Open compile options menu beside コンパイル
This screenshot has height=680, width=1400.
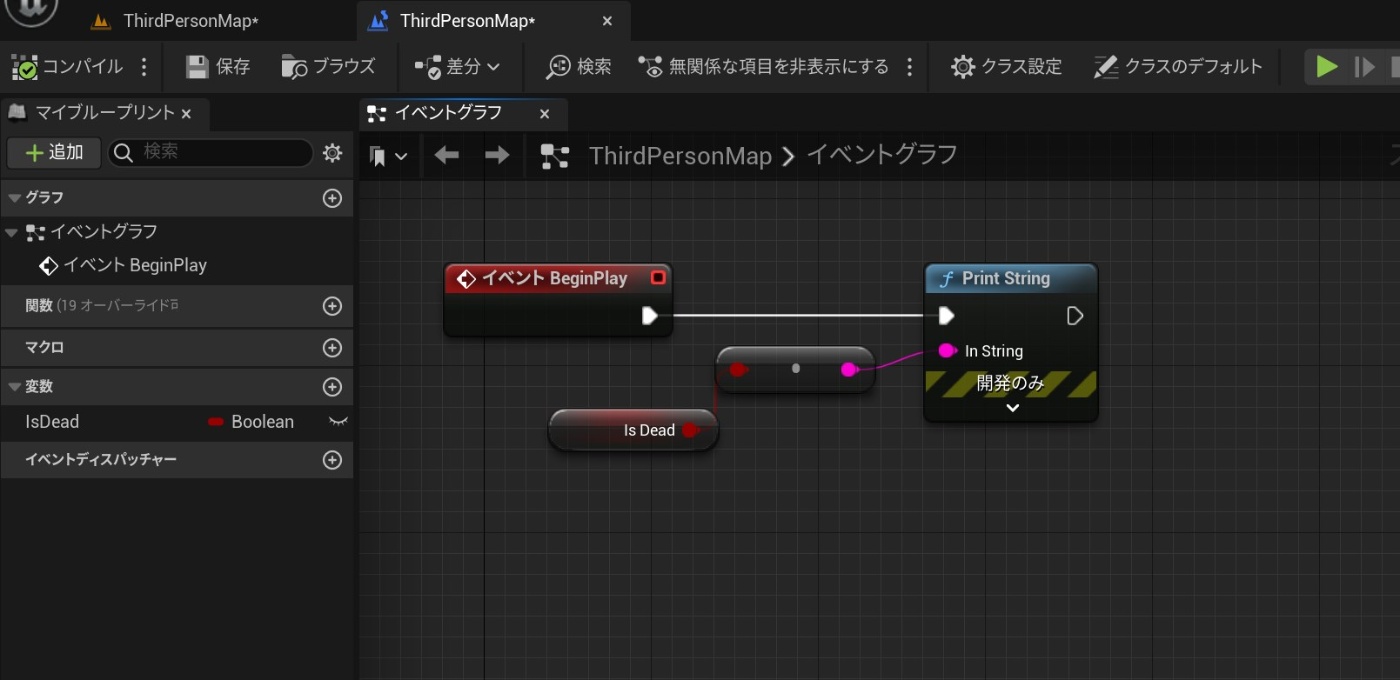coord(144,67)
